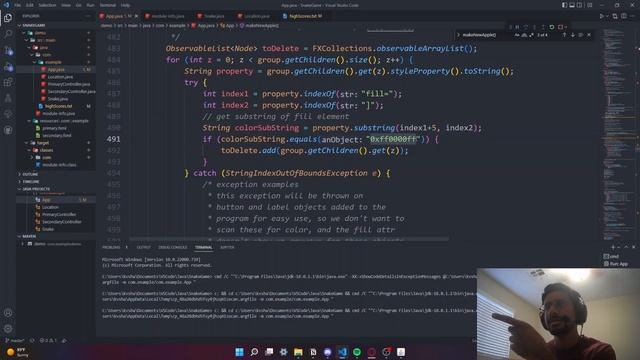Open the File menu

coord(17,5)
